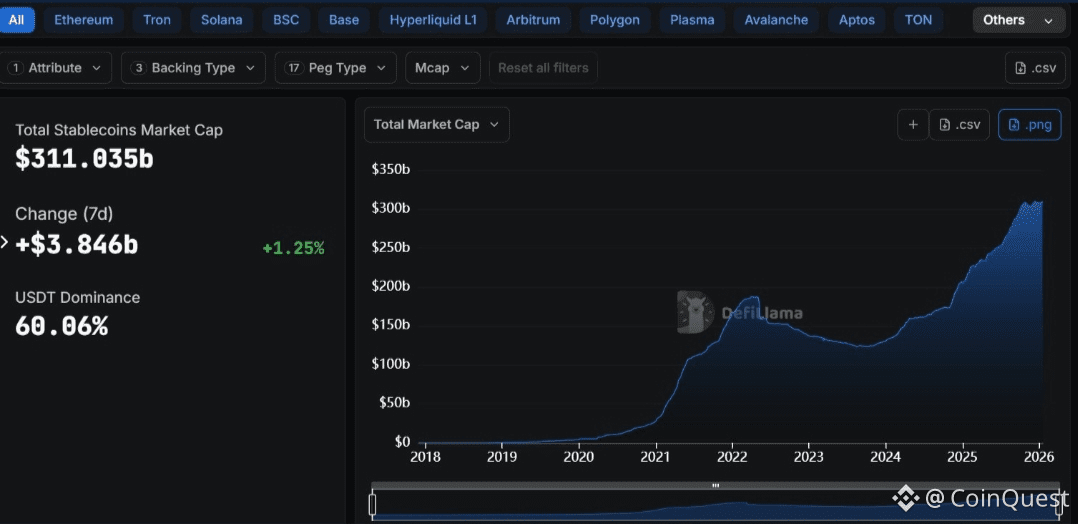Image resolution: width=1078 pixels, height=524 pixels.
Task: Click the .csv export in filter row
Action: click(x=1034, y=68)
